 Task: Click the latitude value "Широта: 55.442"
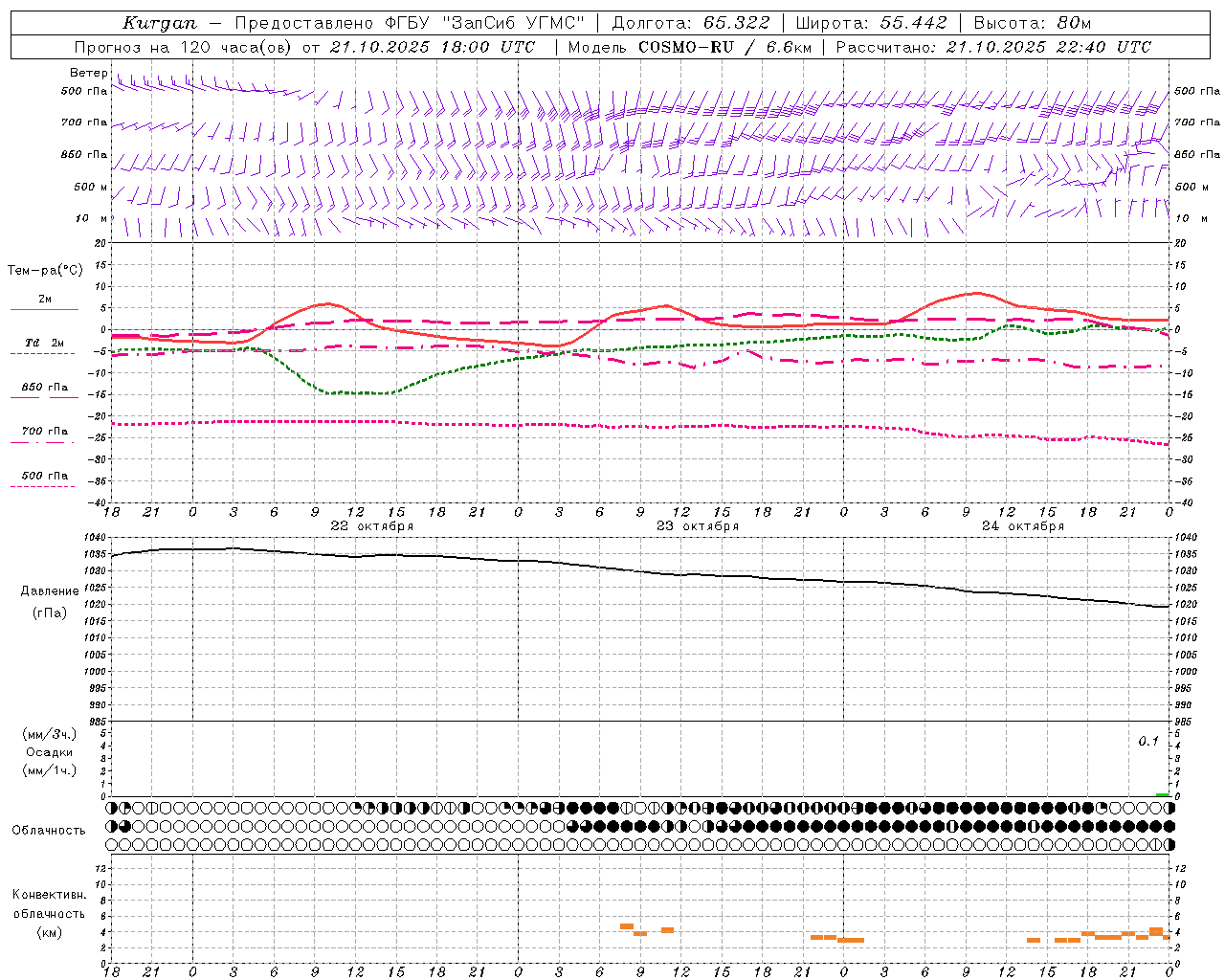871,23
